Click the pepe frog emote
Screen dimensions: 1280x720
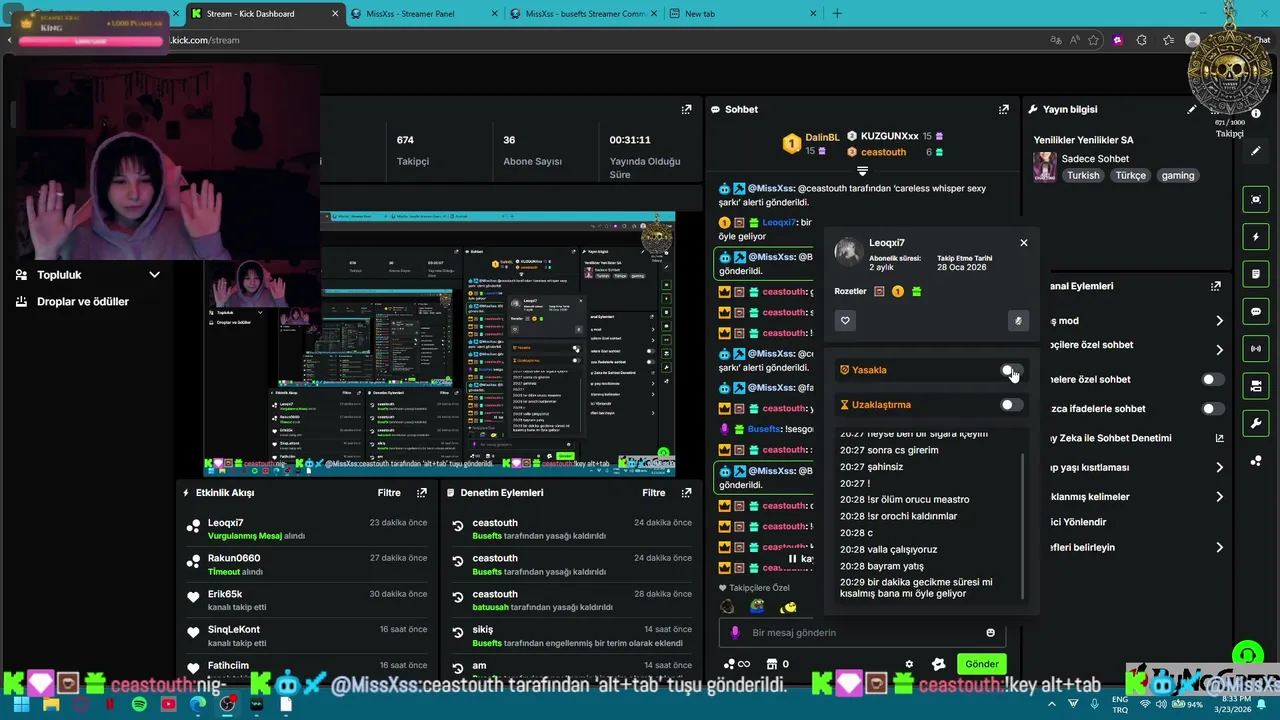coord(757,607)
